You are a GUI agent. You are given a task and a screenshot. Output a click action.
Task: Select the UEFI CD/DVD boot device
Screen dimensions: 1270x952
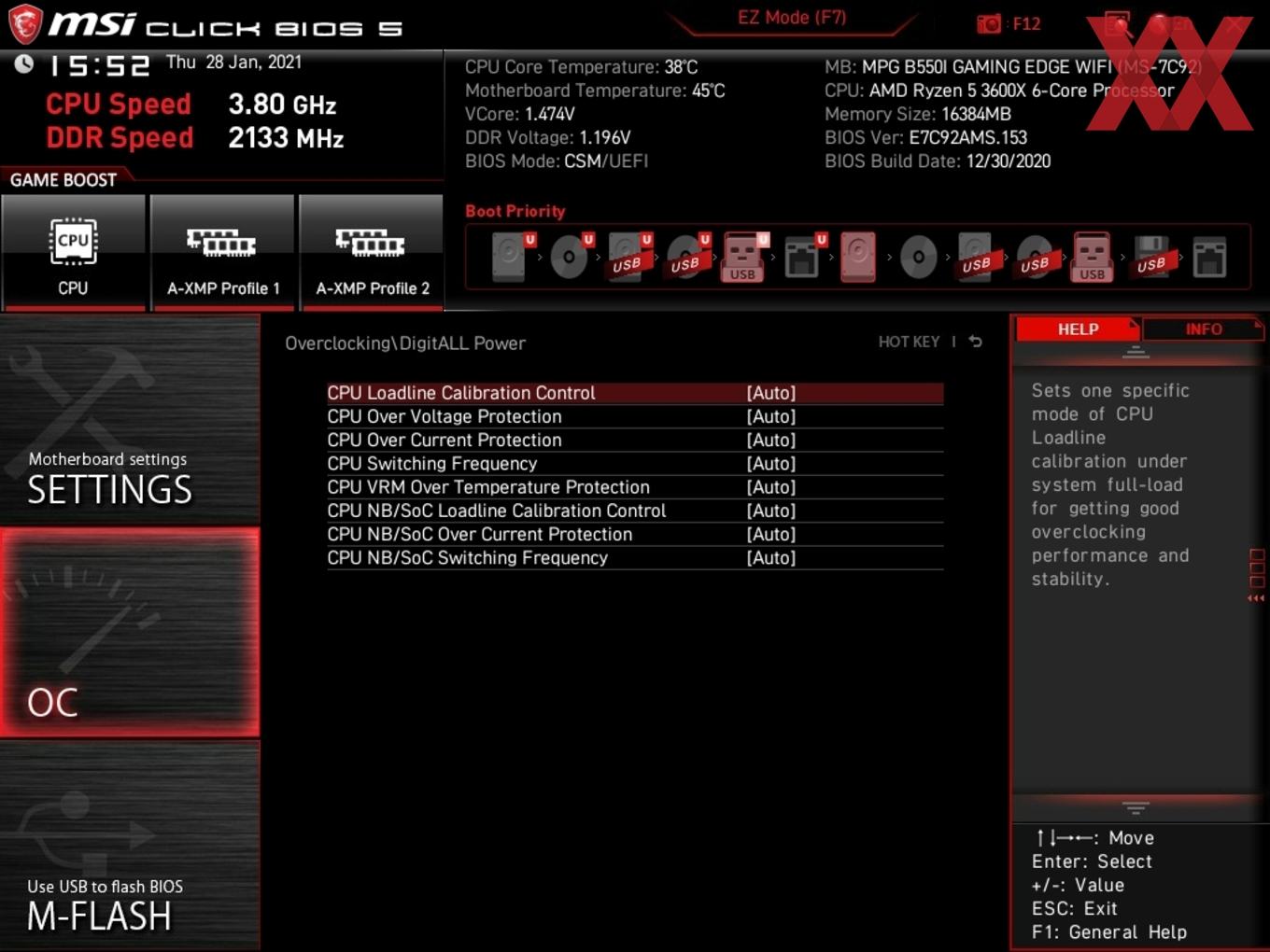[x=570, y=257]
